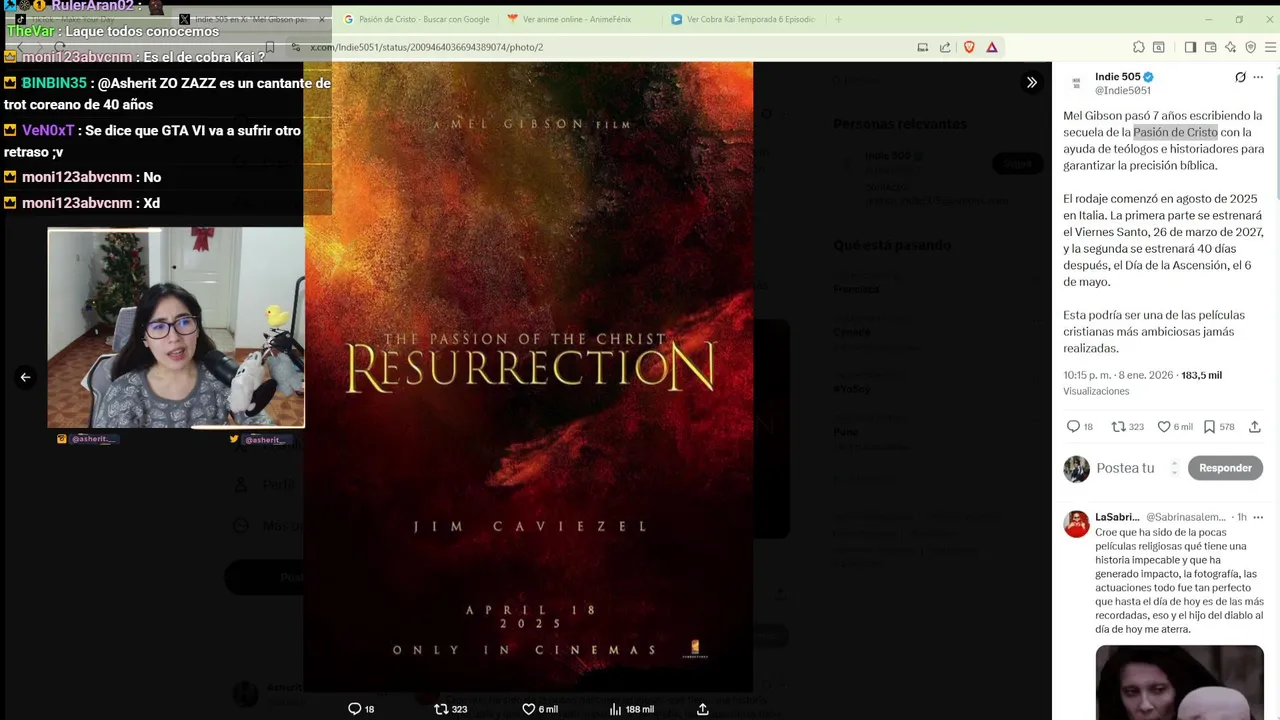Click BINBIN35 username in stream chat
The image size is (1280, 720).
(x=54, y=83)
